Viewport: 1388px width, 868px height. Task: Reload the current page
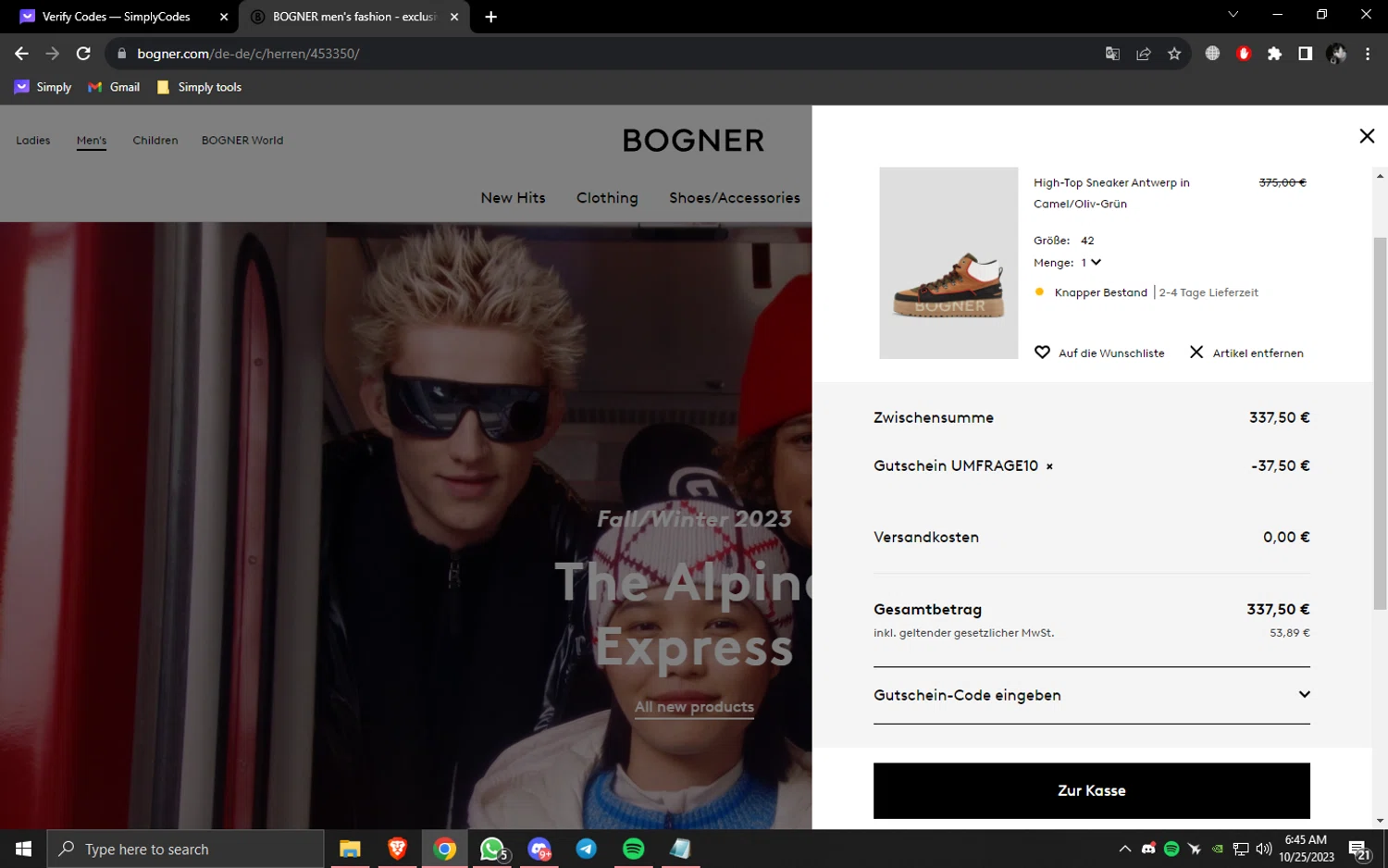coord(83,54)
